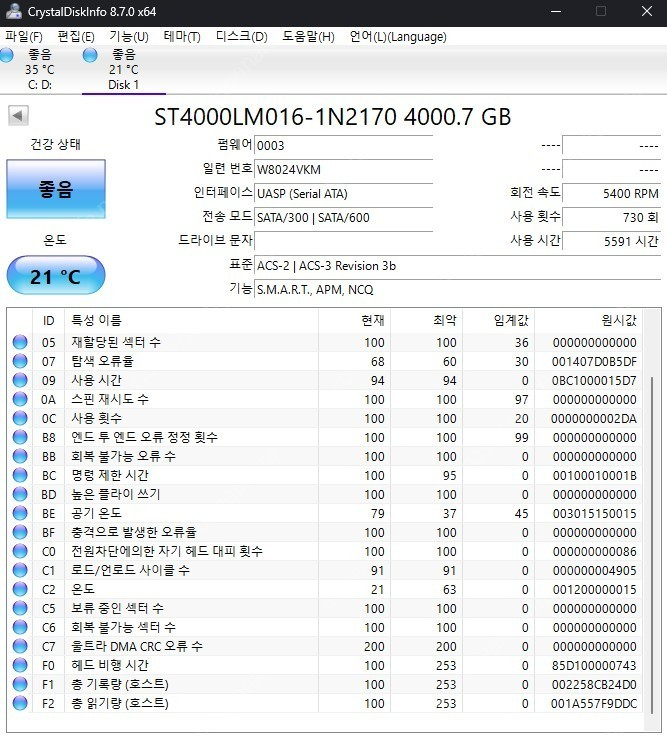Screen dimensions: 667x739
Task: Click status orb for attribute BF
Action: tap(20, 532)
